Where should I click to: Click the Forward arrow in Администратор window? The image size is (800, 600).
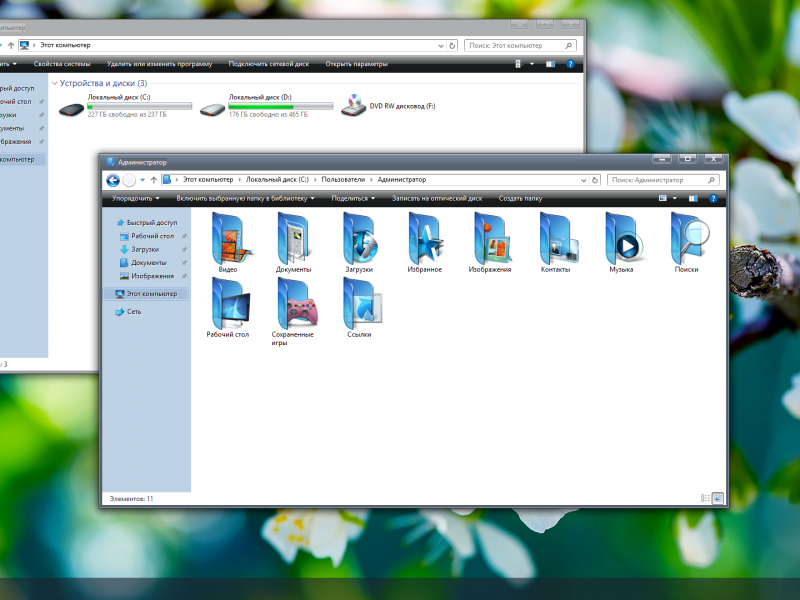point(130,180)
